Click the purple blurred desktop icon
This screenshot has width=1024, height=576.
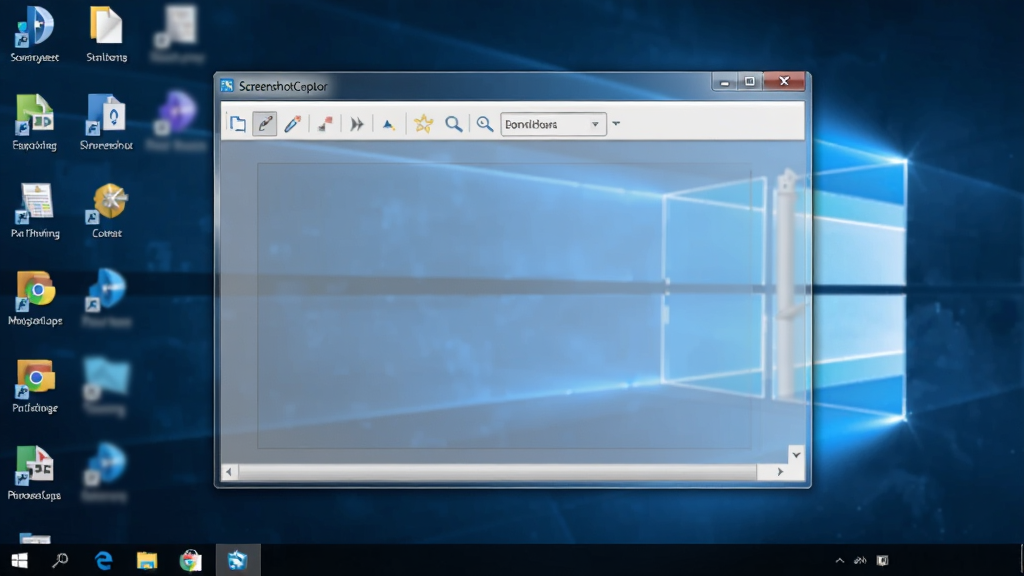pos(177,121)
